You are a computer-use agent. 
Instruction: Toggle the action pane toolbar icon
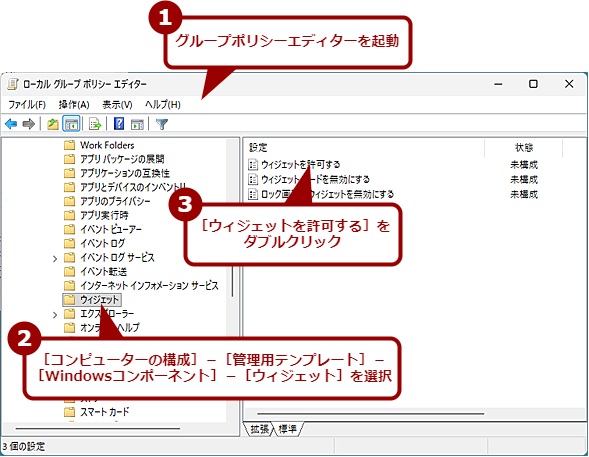(x=137, y=124)
